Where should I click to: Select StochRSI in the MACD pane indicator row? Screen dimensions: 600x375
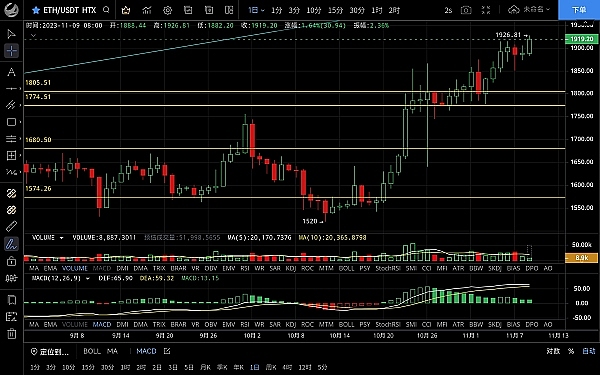[x=388, y=324]
